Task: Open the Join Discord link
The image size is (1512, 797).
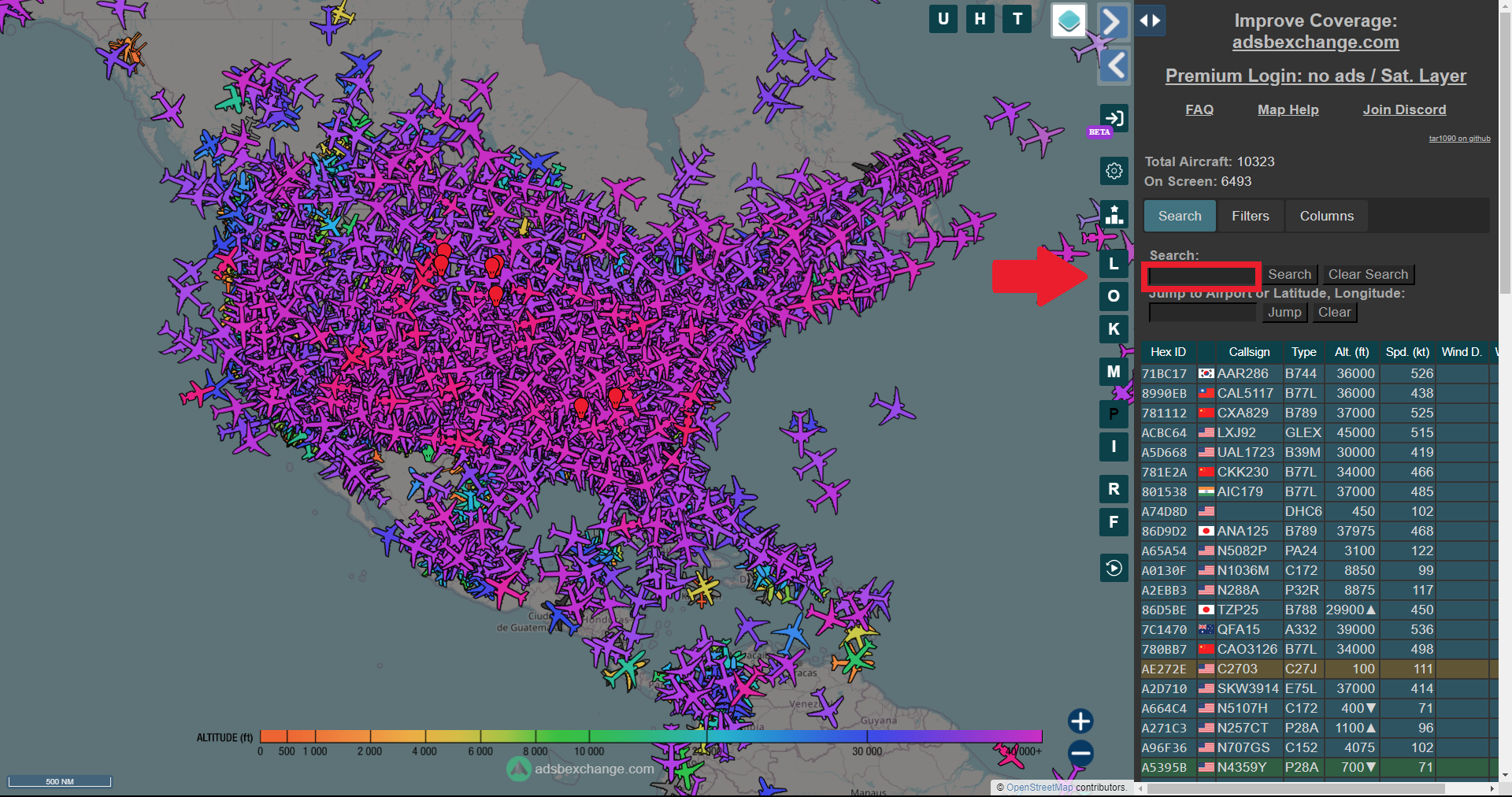Action: tap(1404, 109)
